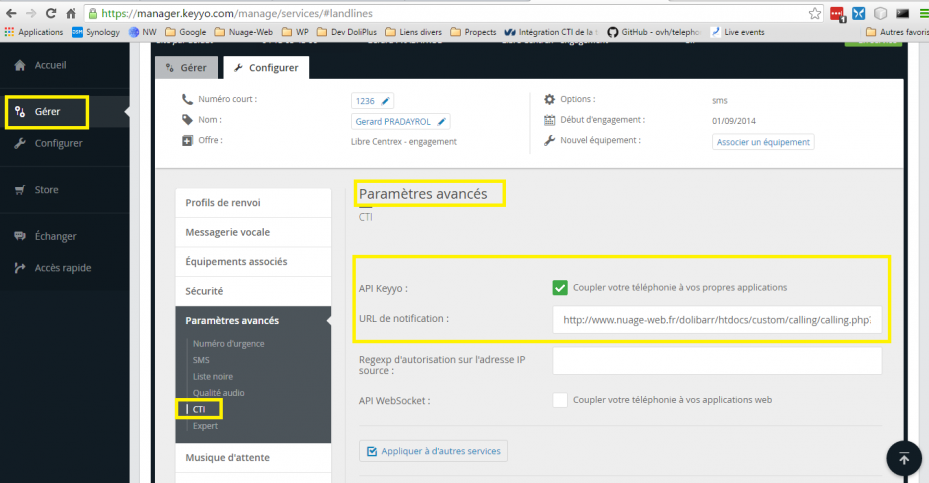Switch to the Gérer tab
Image resolution: width=929 pixels, height=483 pixels.
coord(187,68)
